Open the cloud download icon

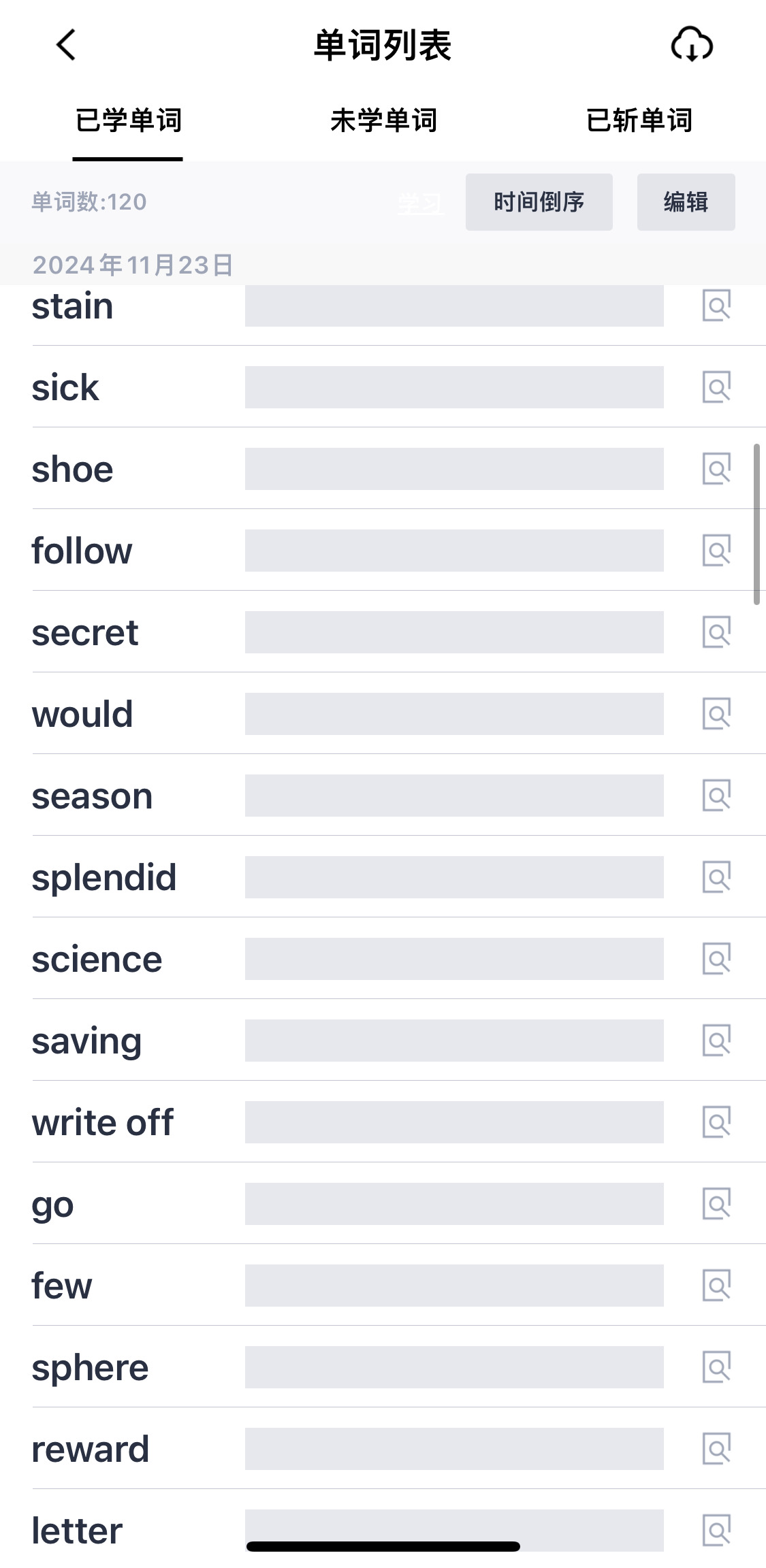point(692,45)
